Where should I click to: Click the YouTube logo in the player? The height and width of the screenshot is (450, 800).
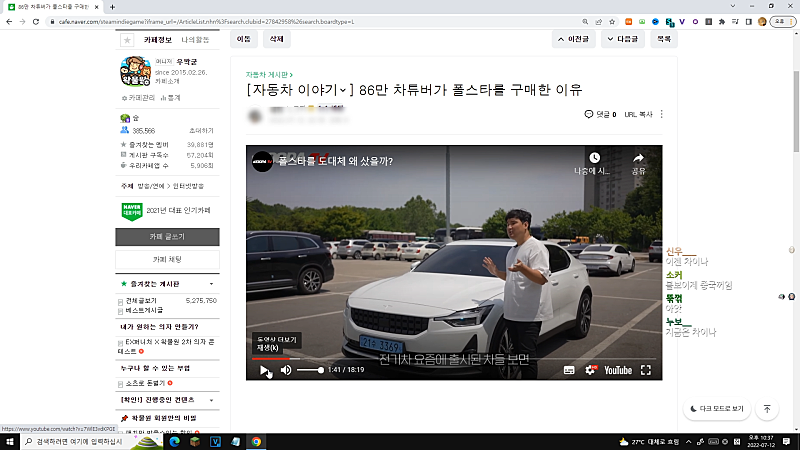[617, 370]
